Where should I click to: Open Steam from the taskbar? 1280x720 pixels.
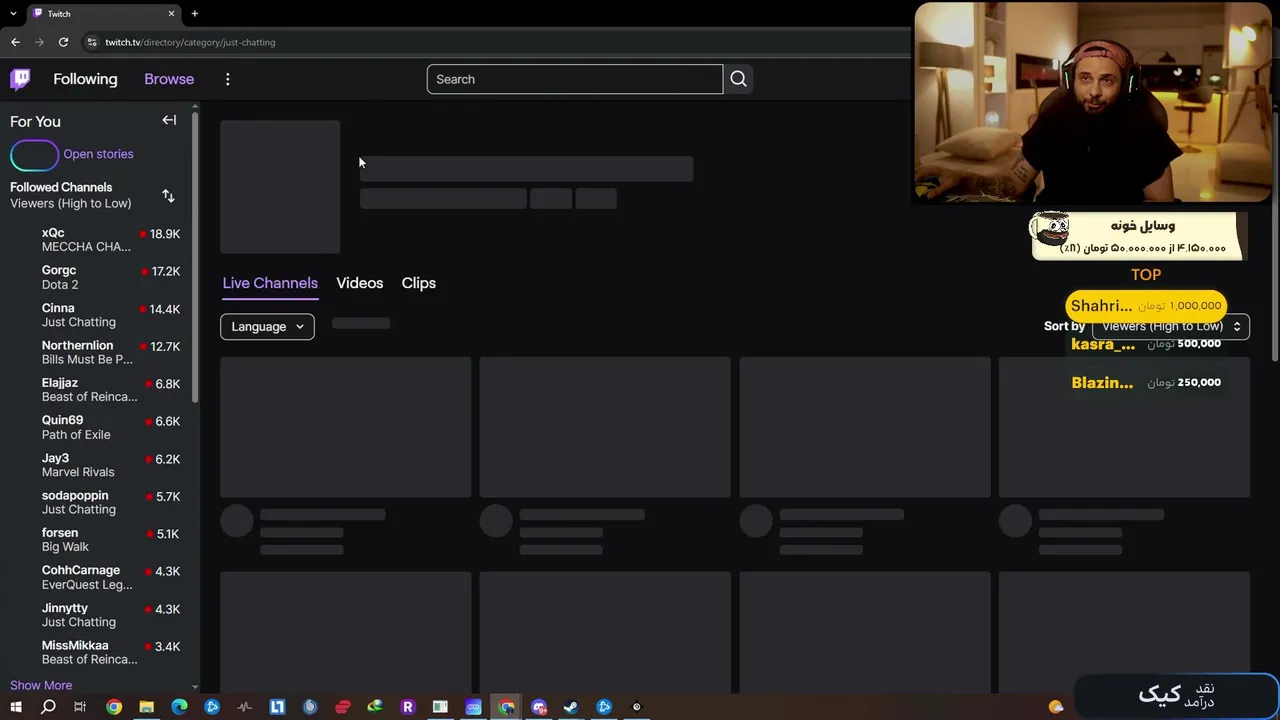[x=571, y=707]
